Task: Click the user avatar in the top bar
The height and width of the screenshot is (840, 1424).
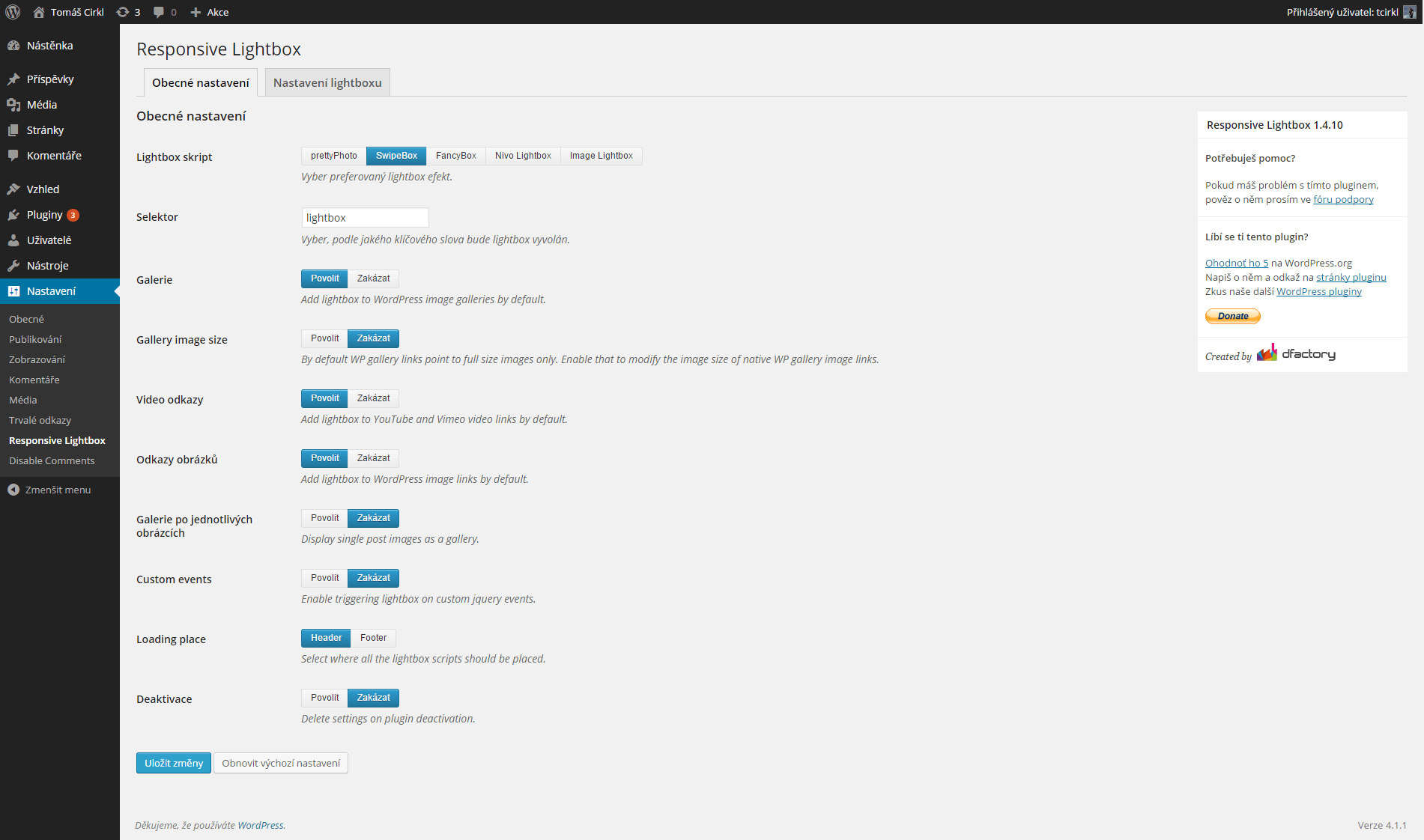Action: click(1409, 12)
